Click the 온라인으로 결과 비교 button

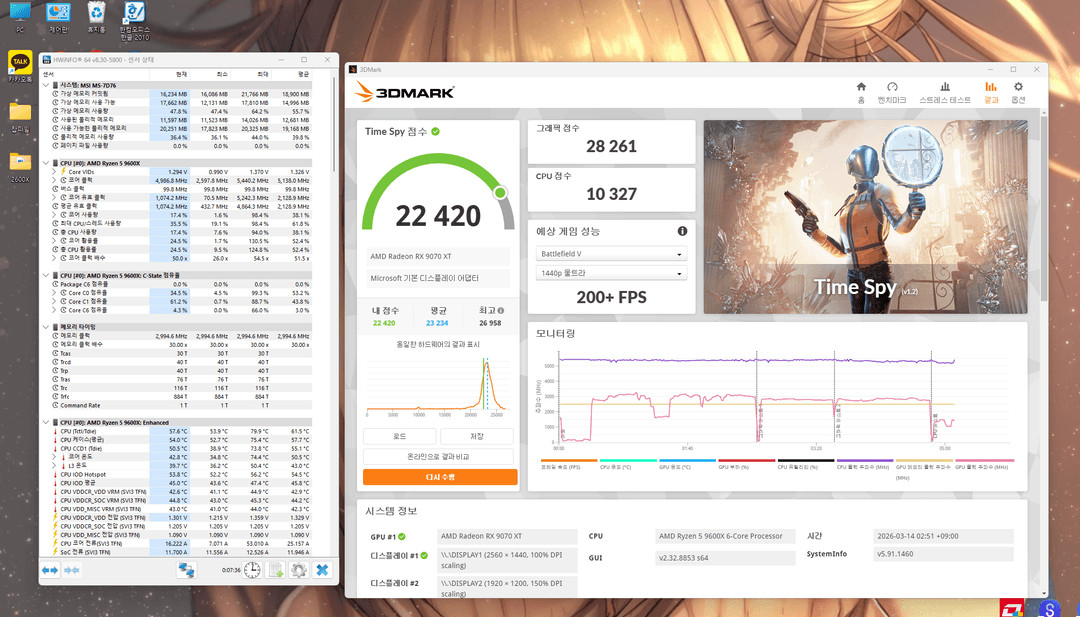(x=438, y=455)
